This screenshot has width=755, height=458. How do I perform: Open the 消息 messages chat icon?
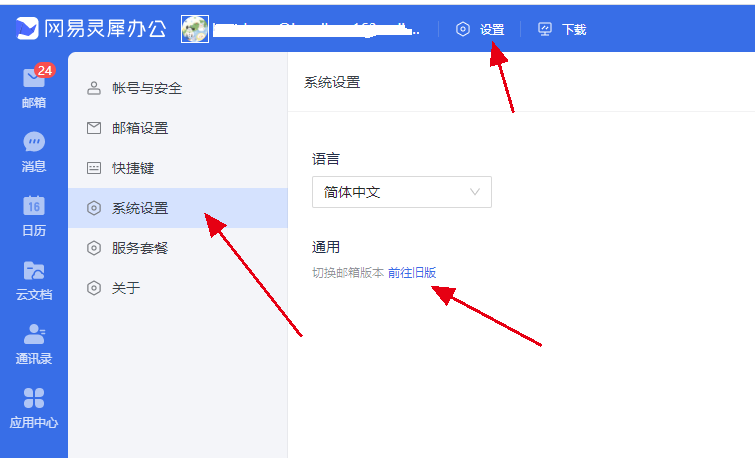click(34, 142)
